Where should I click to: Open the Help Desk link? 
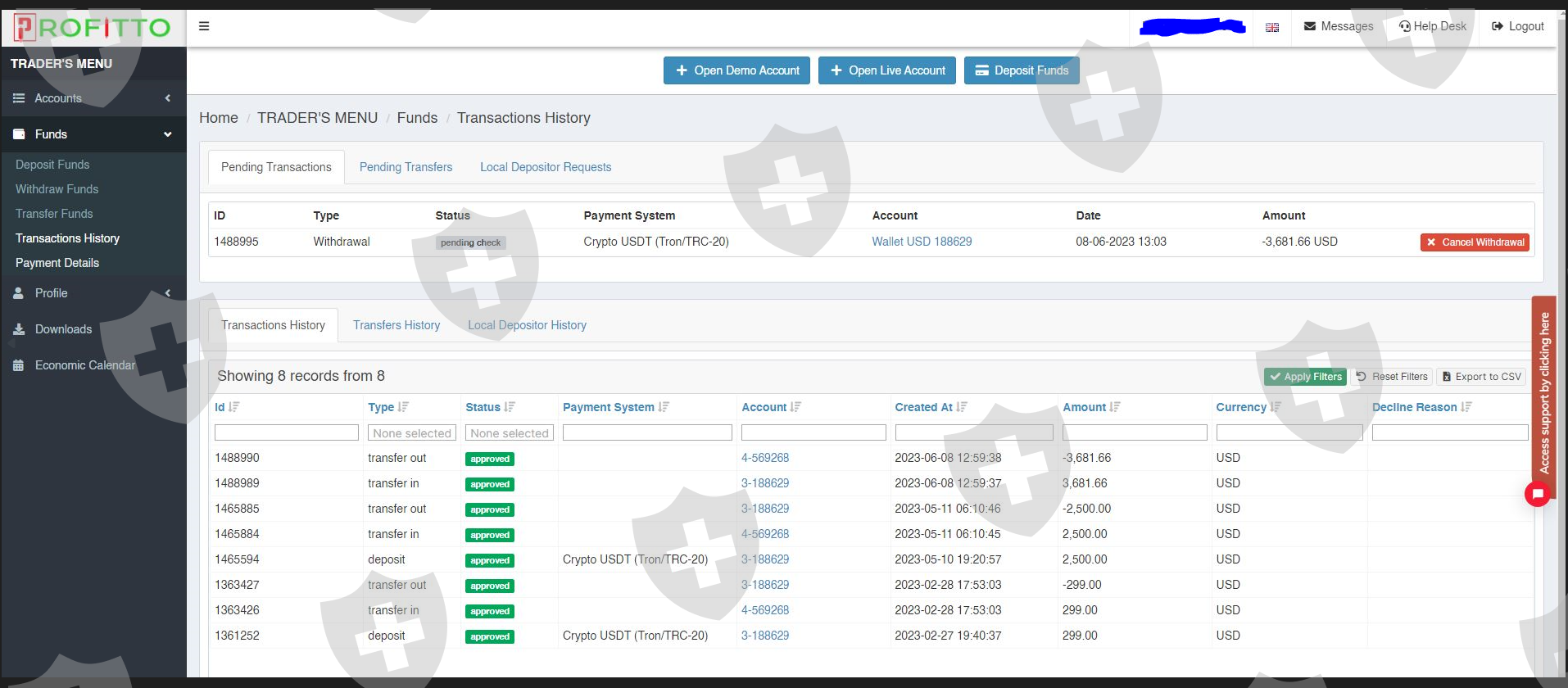pyautogui.click(x=1433, y=26)
